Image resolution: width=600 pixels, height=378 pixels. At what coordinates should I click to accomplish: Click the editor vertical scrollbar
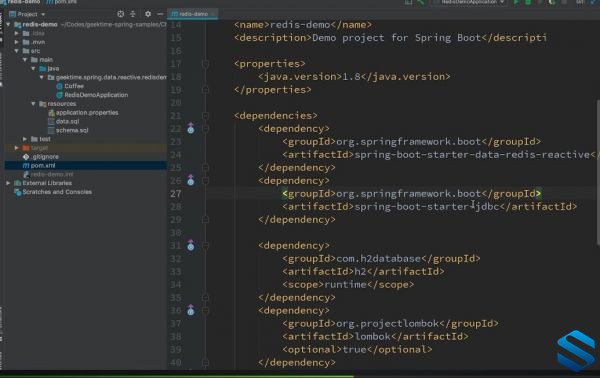point(598,172)
